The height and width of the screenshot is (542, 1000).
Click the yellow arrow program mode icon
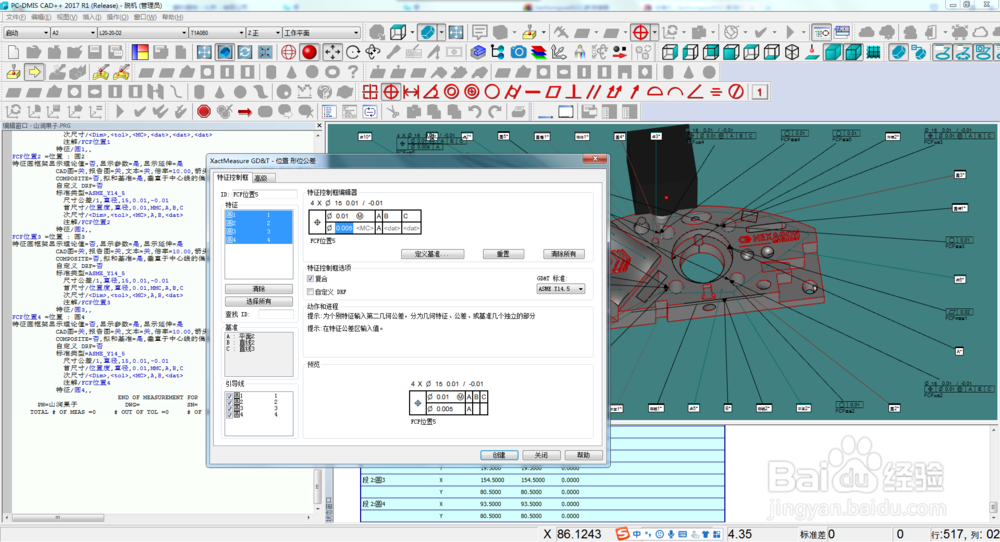point(34,72)
